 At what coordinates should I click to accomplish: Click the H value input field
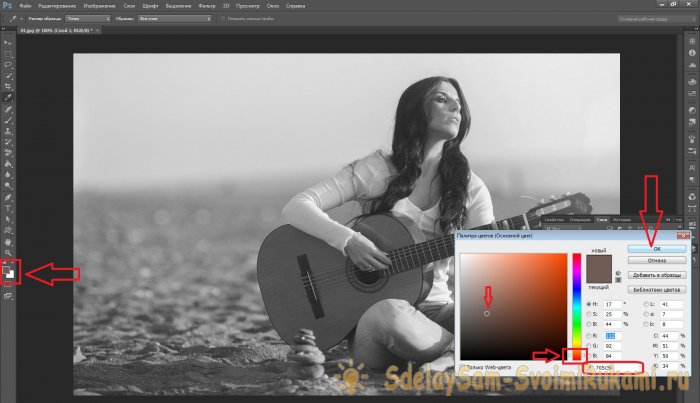(612, 304)
